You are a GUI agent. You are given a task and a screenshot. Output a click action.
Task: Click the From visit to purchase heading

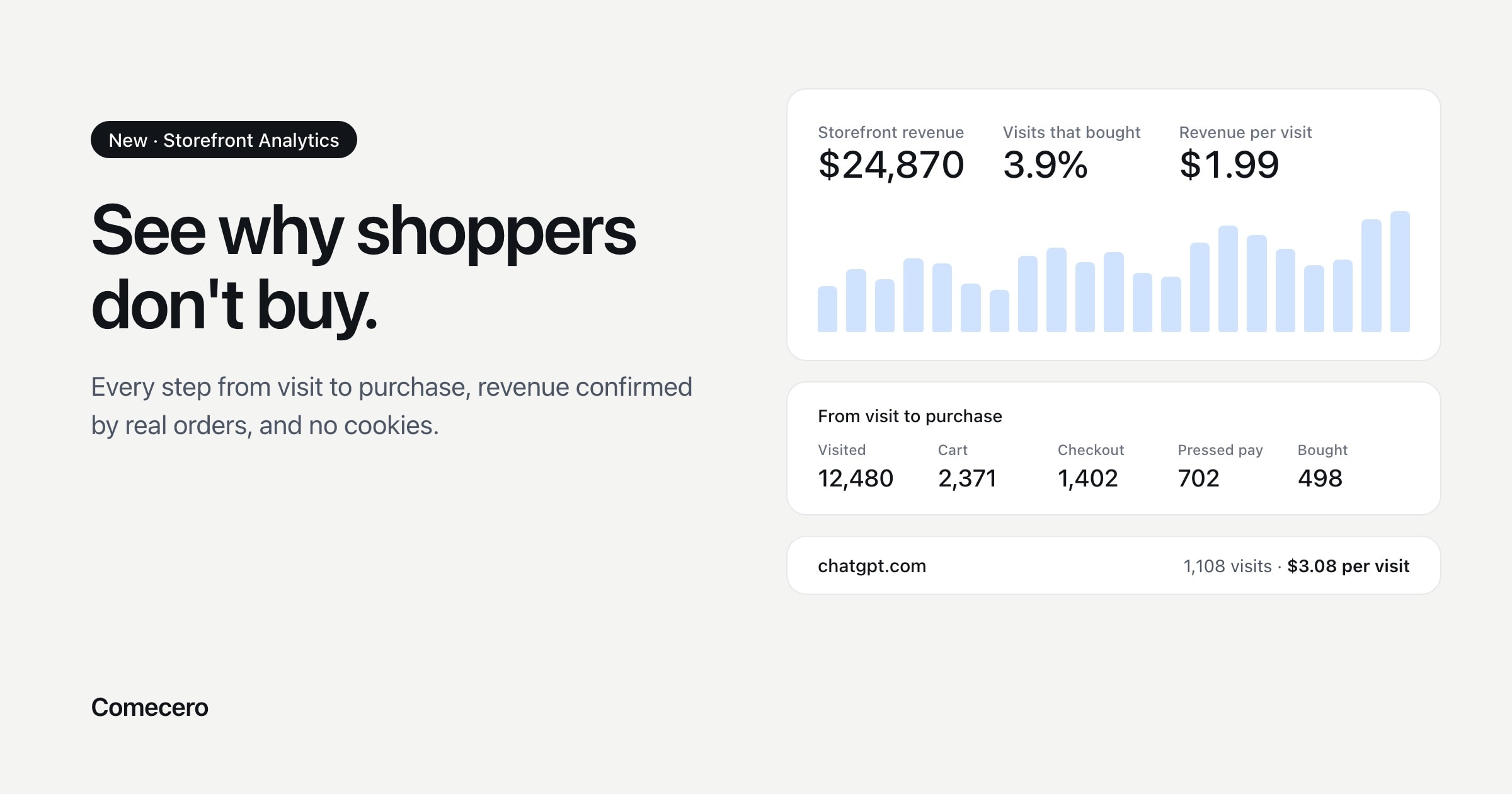tap(910, 417)
